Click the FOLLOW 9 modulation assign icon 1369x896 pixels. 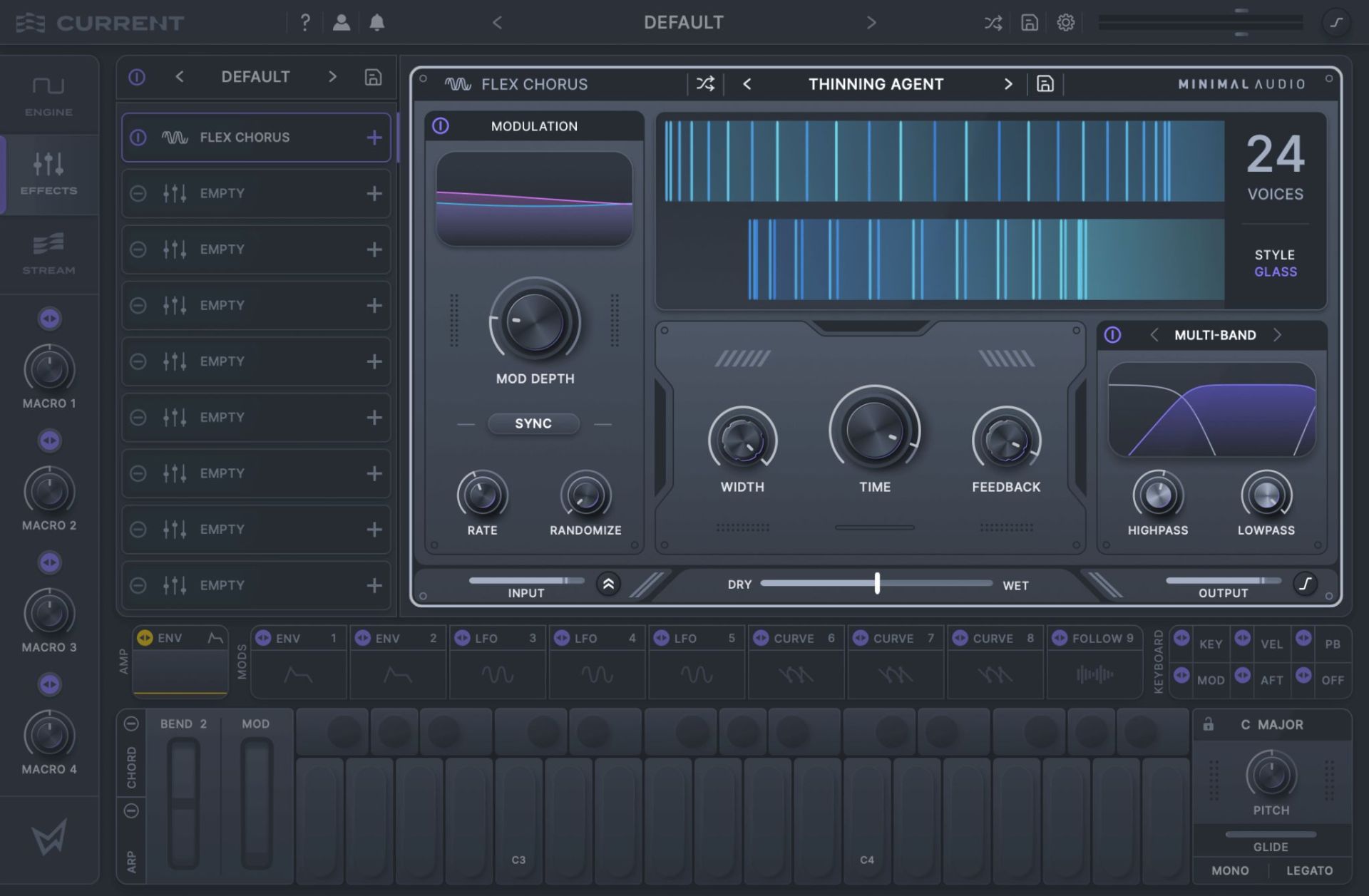tap(1060, 638)
